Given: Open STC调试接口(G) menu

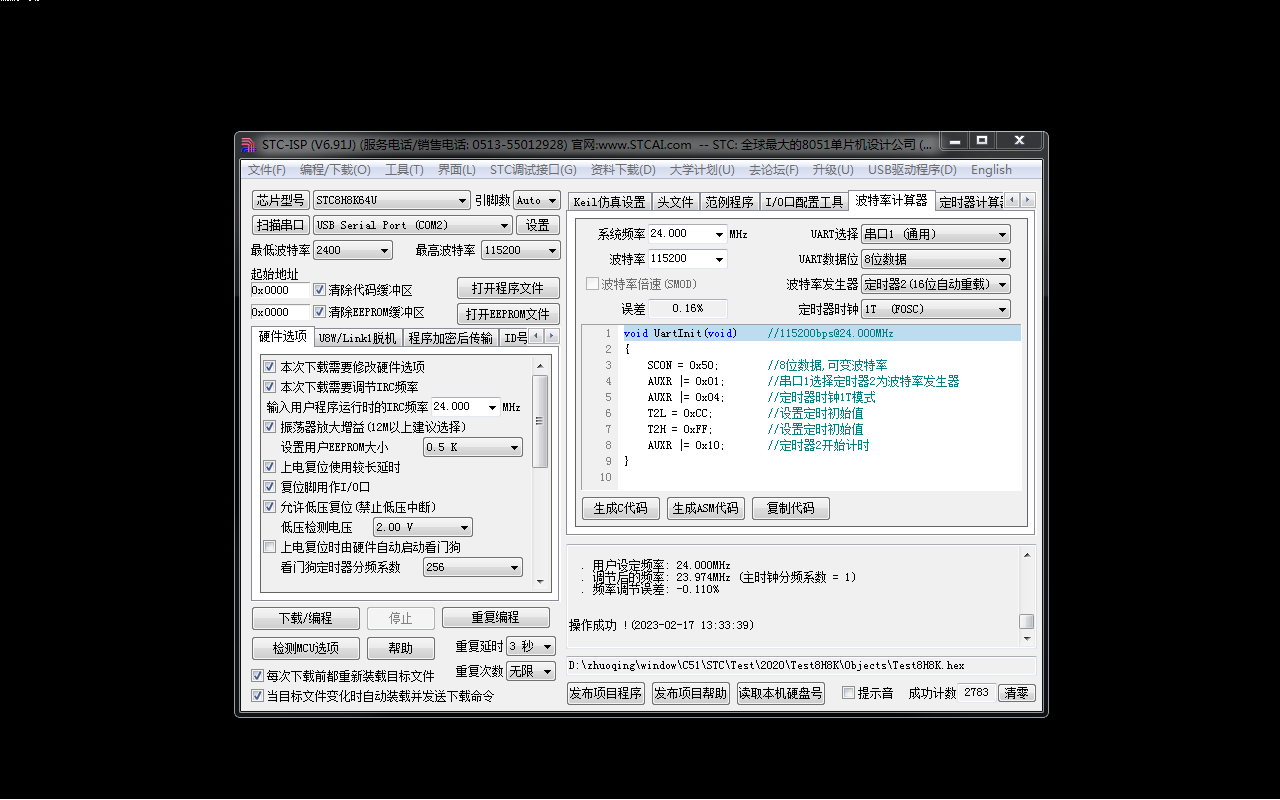Looking at the screenshot, I should (x=533, y=170).
